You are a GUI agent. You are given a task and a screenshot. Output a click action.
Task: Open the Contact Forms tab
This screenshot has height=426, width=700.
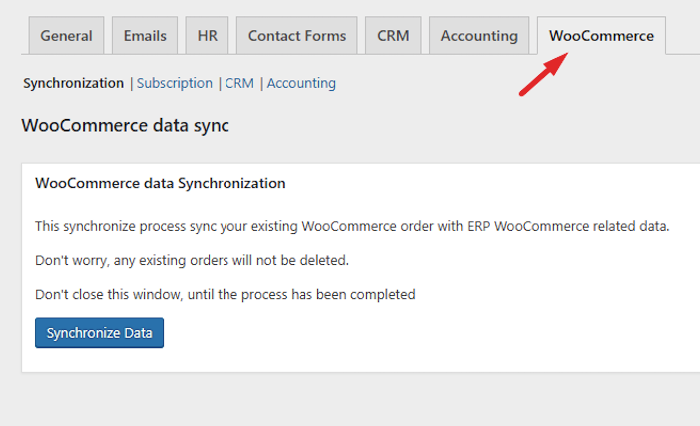point(297,36)
